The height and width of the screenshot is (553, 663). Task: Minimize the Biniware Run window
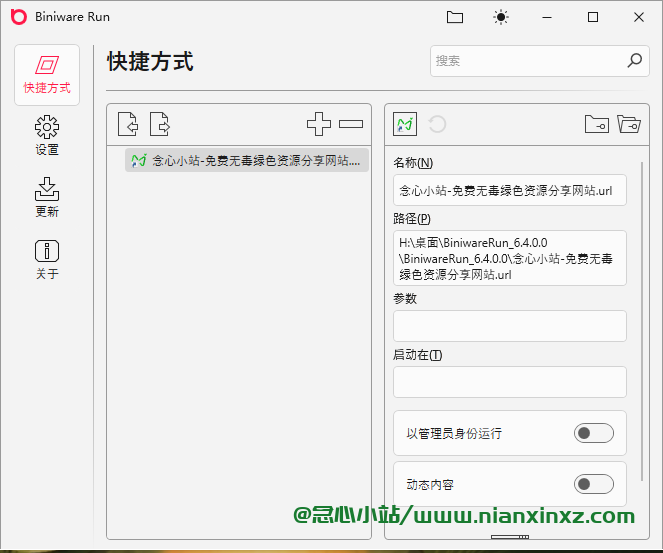pos(547,17)
